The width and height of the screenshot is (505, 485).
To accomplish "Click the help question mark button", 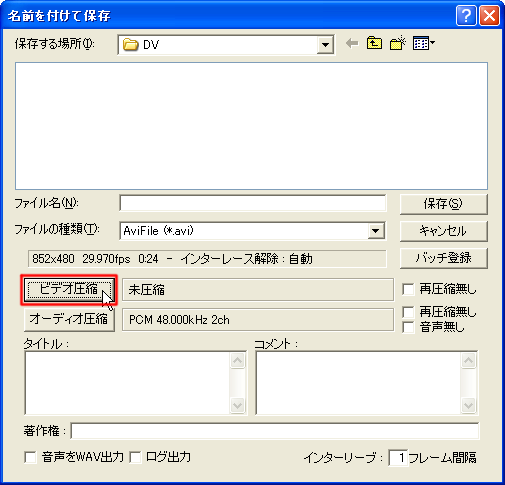I will [x=466, y=15].
